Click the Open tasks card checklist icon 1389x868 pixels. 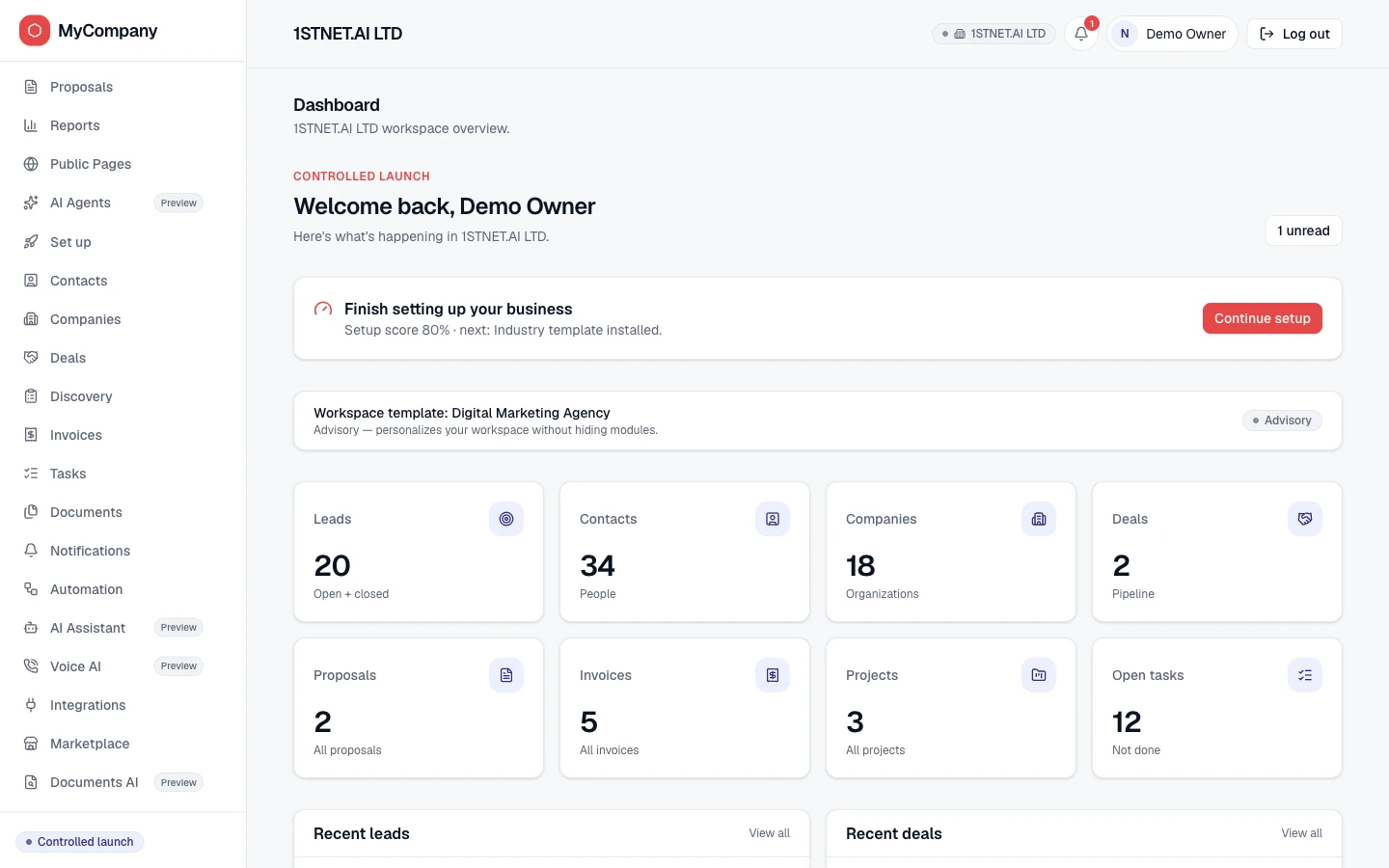point(1305,675)
